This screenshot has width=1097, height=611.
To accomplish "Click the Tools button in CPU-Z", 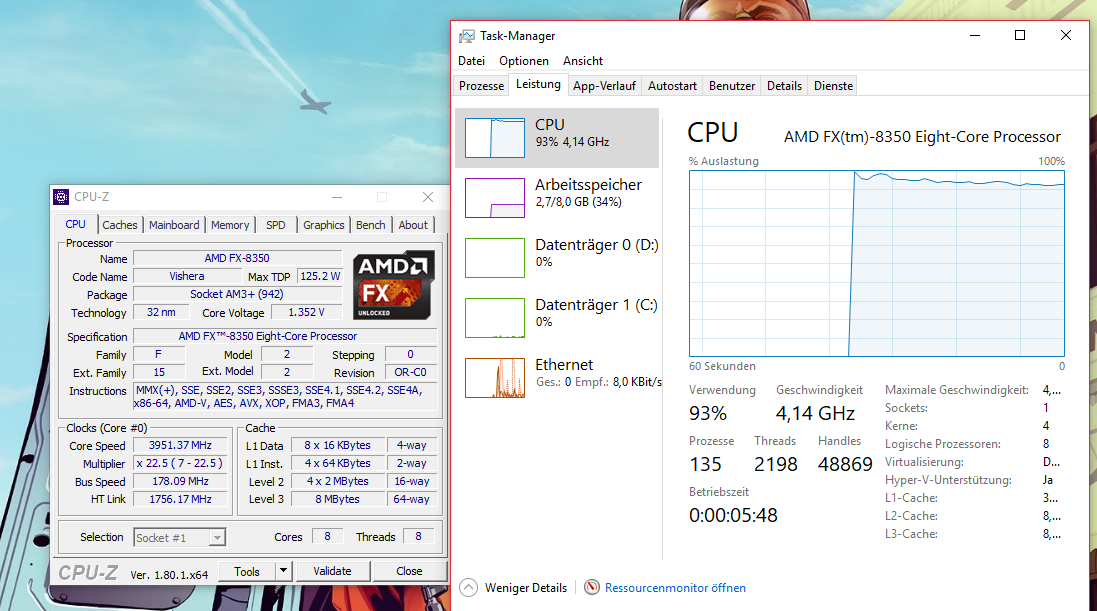I will [247, 571].
